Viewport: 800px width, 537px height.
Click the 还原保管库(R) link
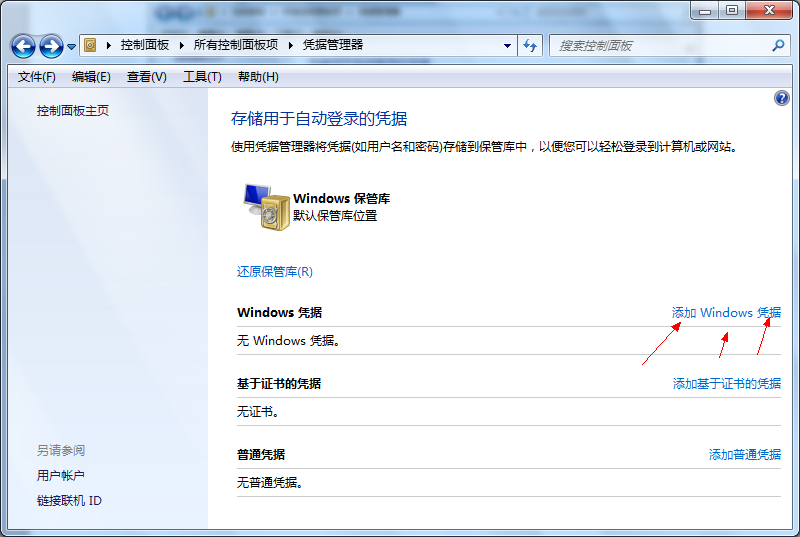point(274,272)
